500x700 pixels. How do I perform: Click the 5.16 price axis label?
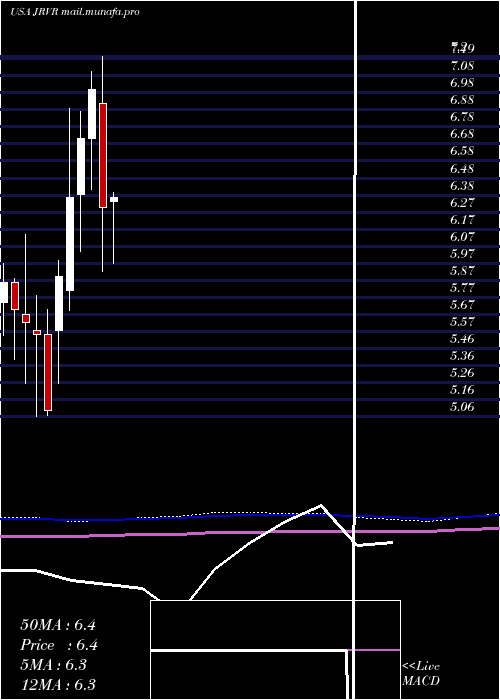coord(462,390)
